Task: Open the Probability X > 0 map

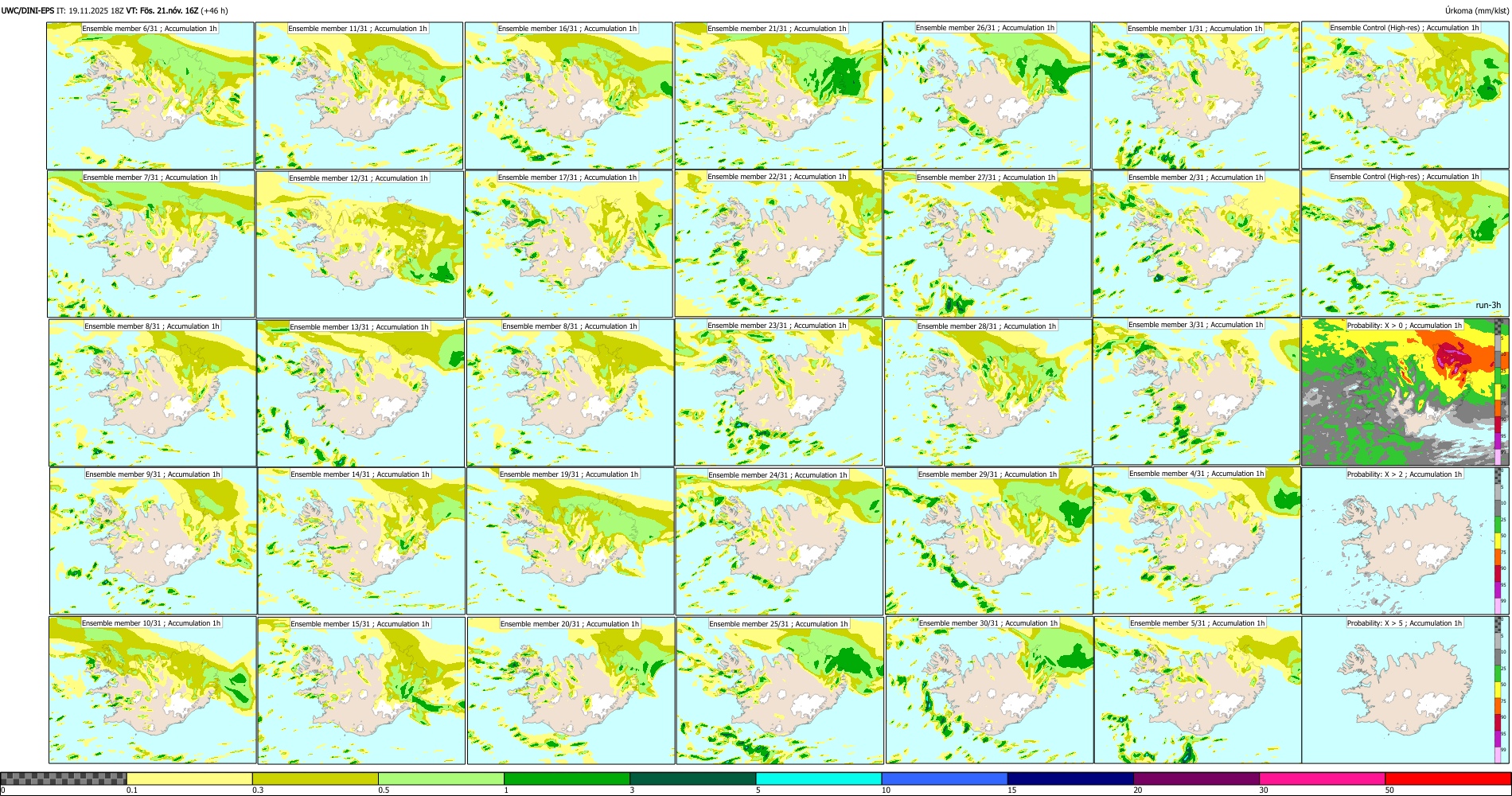Action: 1405,392
